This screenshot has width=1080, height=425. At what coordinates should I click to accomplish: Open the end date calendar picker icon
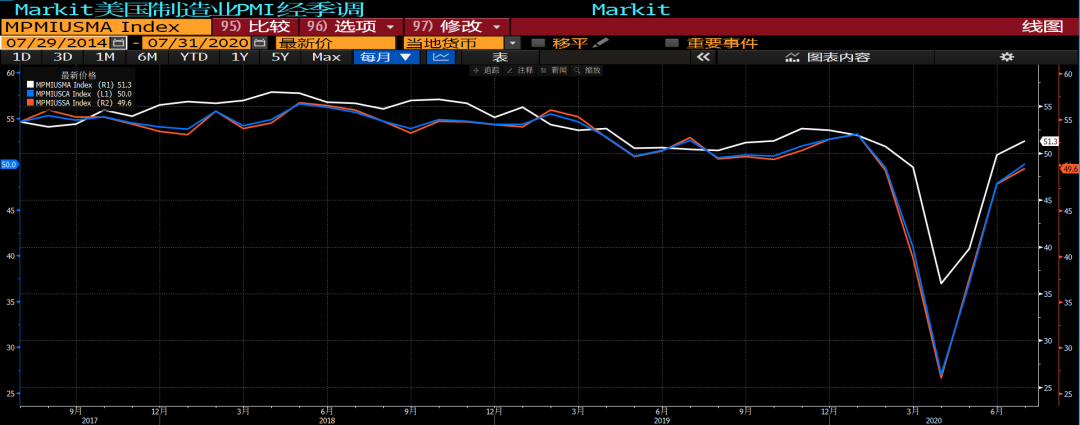coord(260,43)
